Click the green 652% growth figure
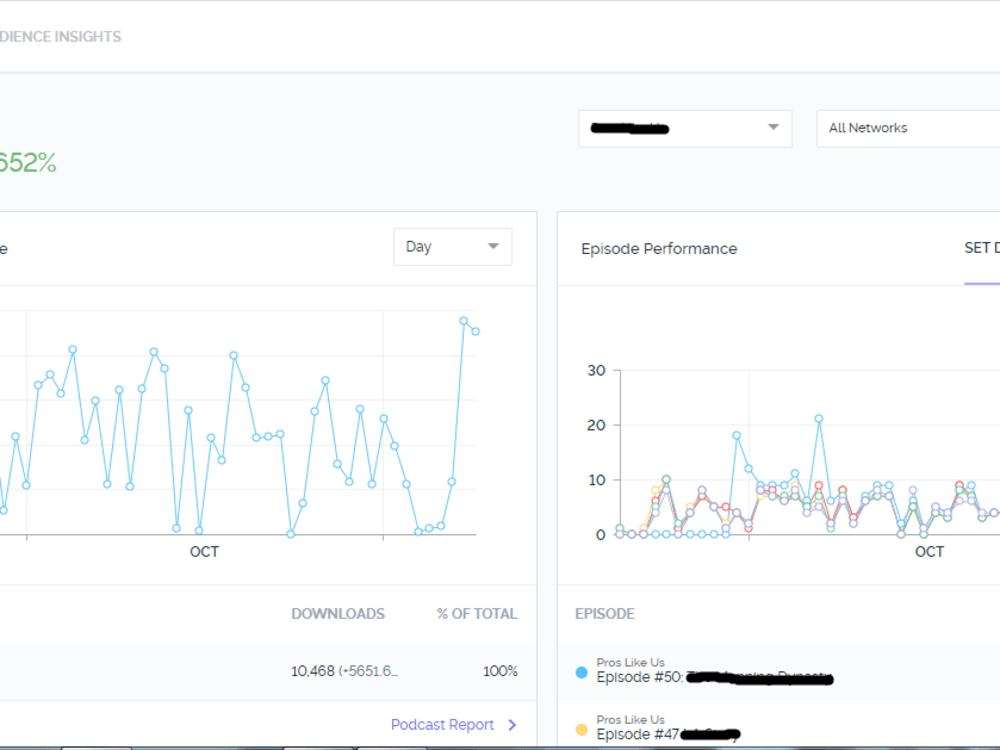The image size is (1000, 750). click(27, 163)
